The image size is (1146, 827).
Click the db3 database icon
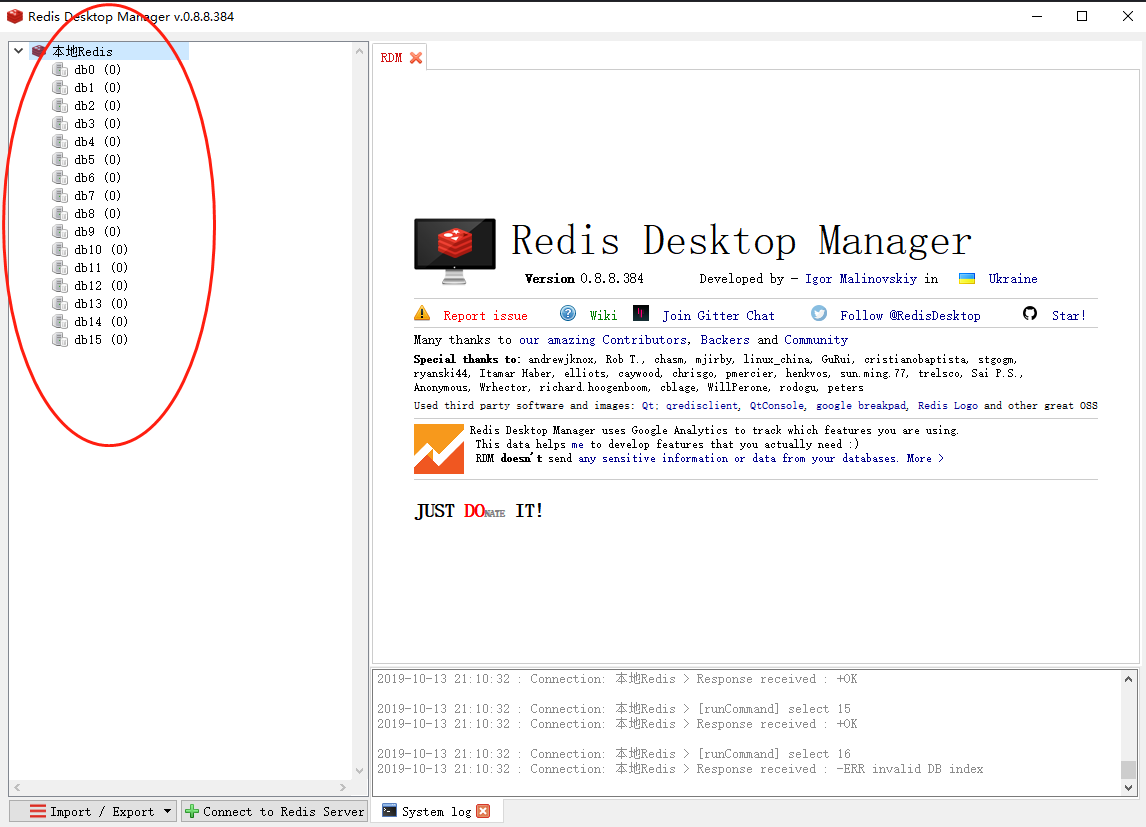60,123
